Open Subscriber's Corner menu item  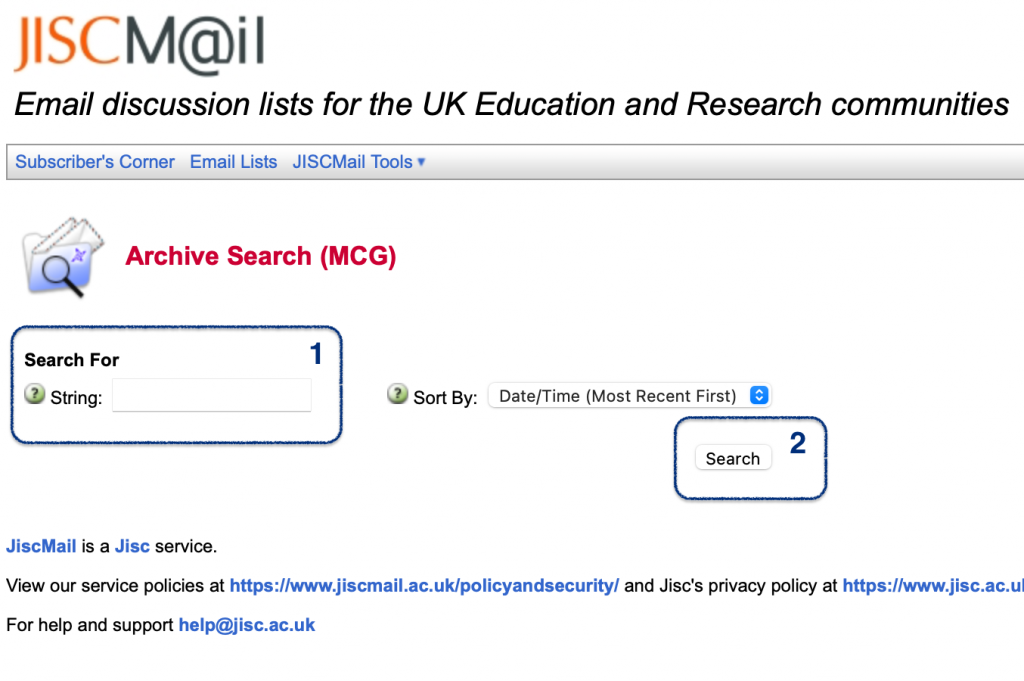95,162
